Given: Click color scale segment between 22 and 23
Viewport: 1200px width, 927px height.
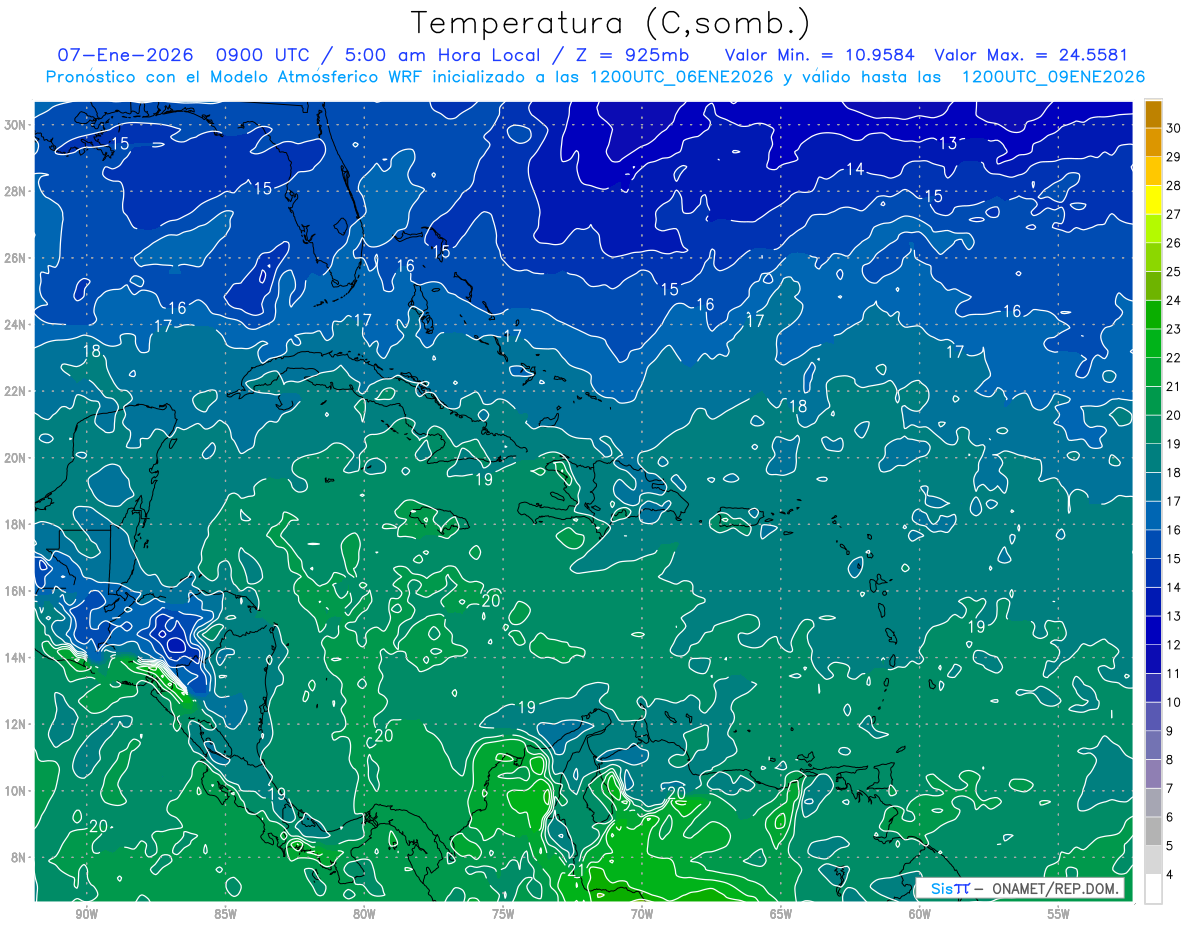Looking at the screenshot, I should point(1153,343).
